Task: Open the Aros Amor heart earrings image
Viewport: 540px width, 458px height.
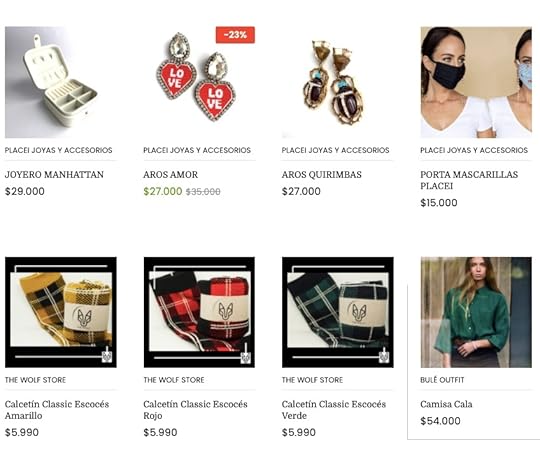Action: click(x=199, y=82)
